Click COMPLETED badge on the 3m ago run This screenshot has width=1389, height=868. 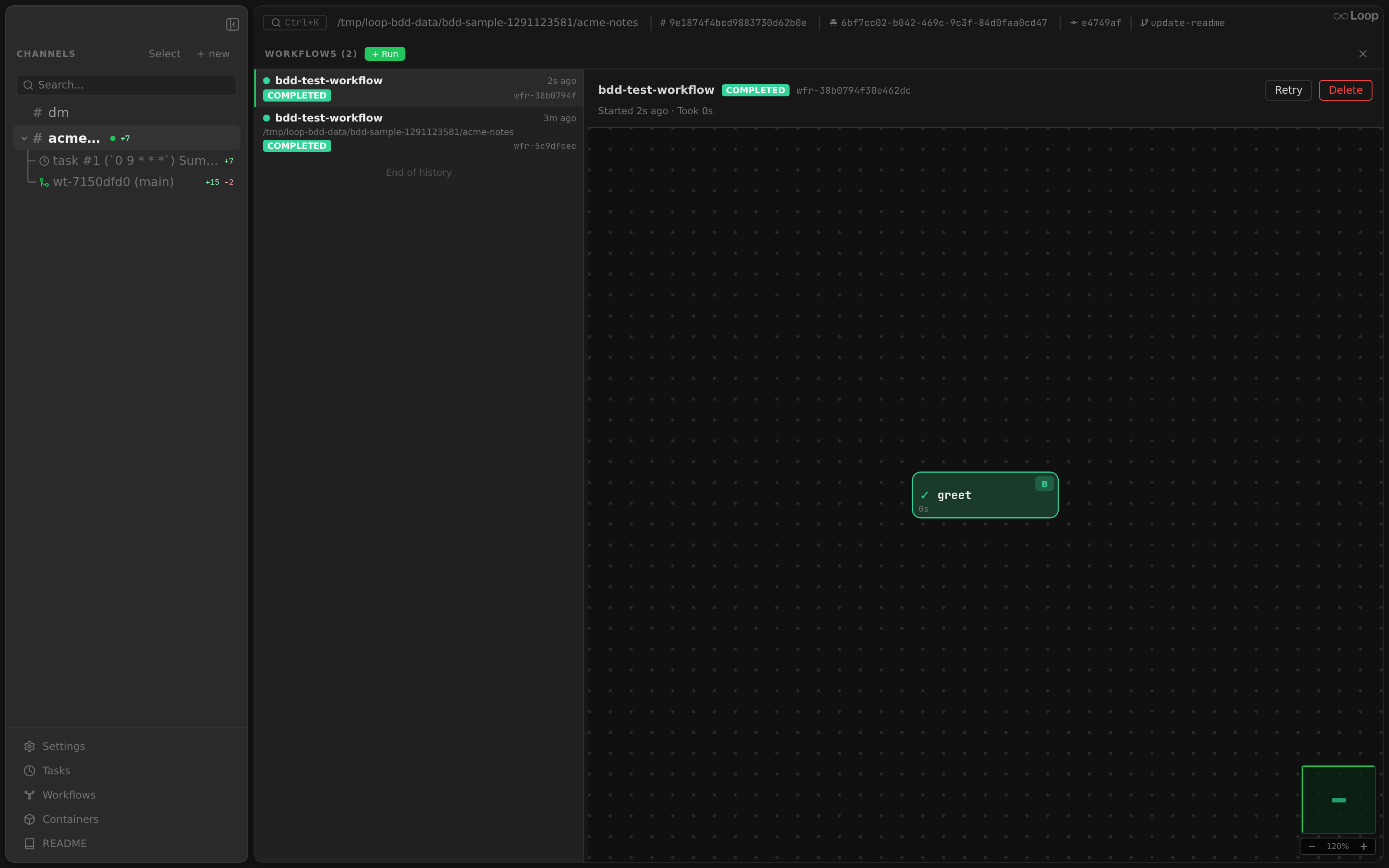[x=297, y=146]
